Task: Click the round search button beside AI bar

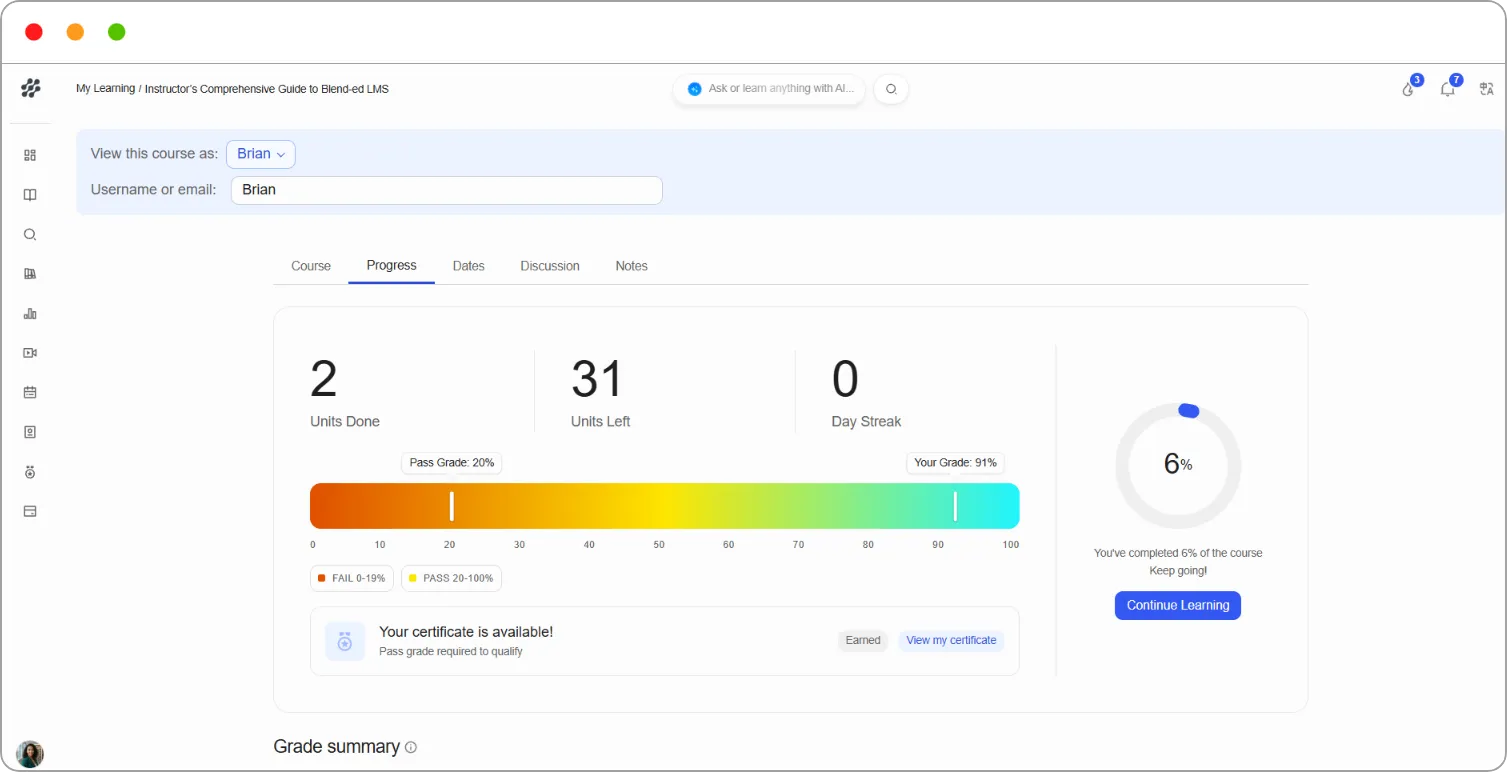Action: (891, 89)
